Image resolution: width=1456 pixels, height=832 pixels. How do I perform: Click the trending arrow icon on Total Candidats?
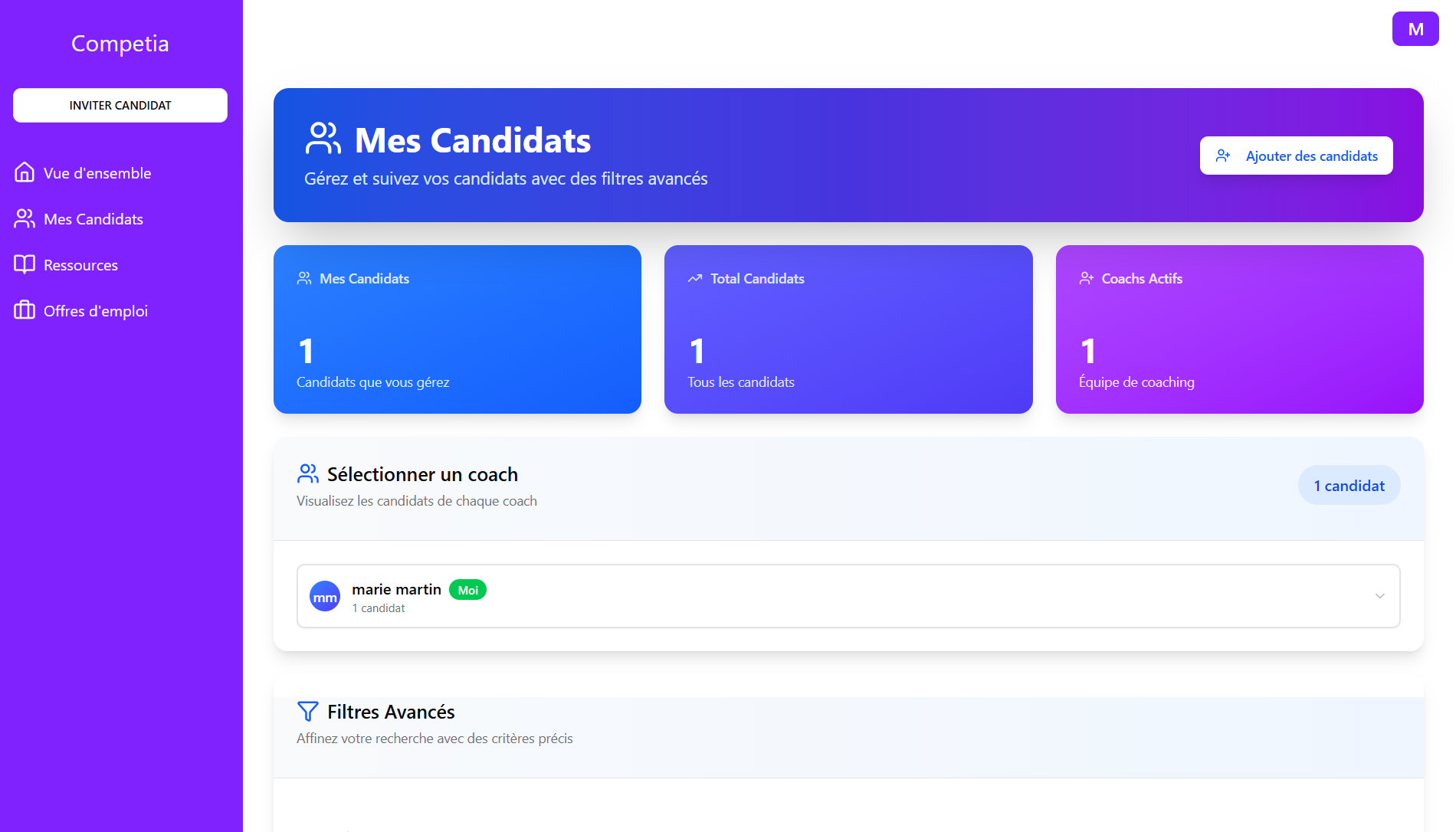point(695,279)
